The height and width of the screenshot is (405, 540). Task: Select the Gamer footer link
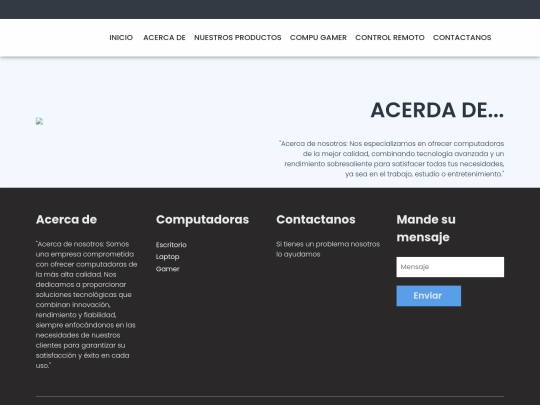click(167, 269)
